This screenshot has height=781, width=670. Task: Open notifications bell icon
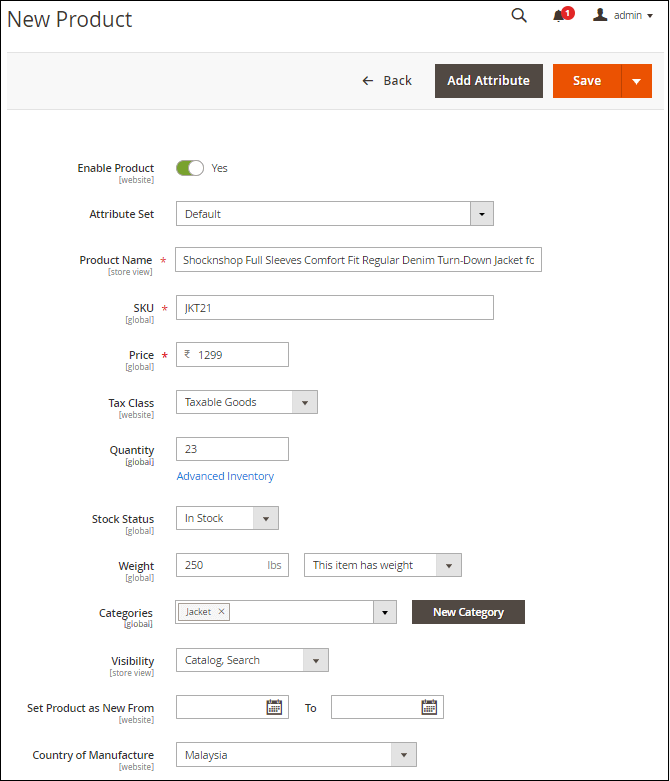point(559,16)
